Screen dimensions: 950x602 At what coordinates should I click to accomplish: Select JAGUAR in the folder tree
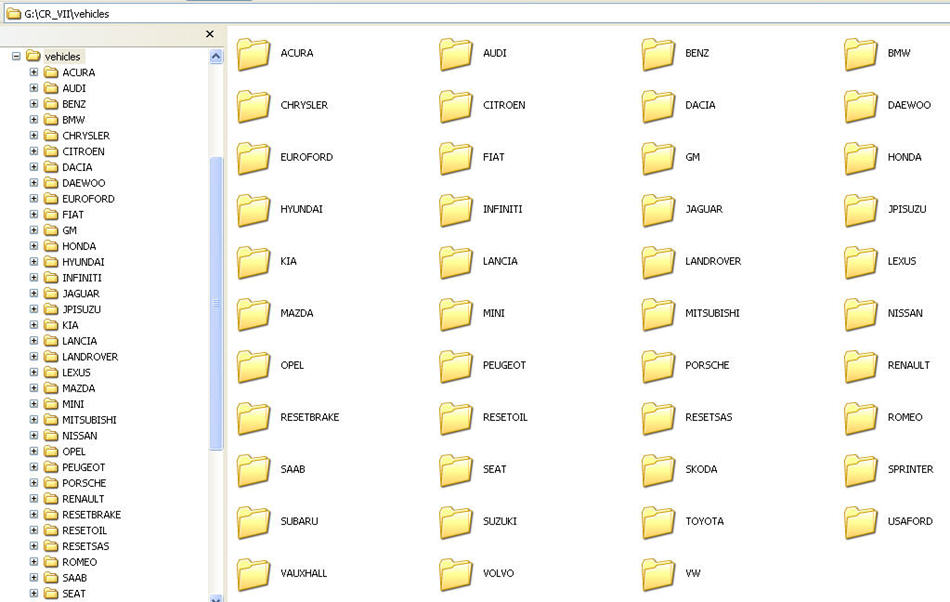click(81, 293)
